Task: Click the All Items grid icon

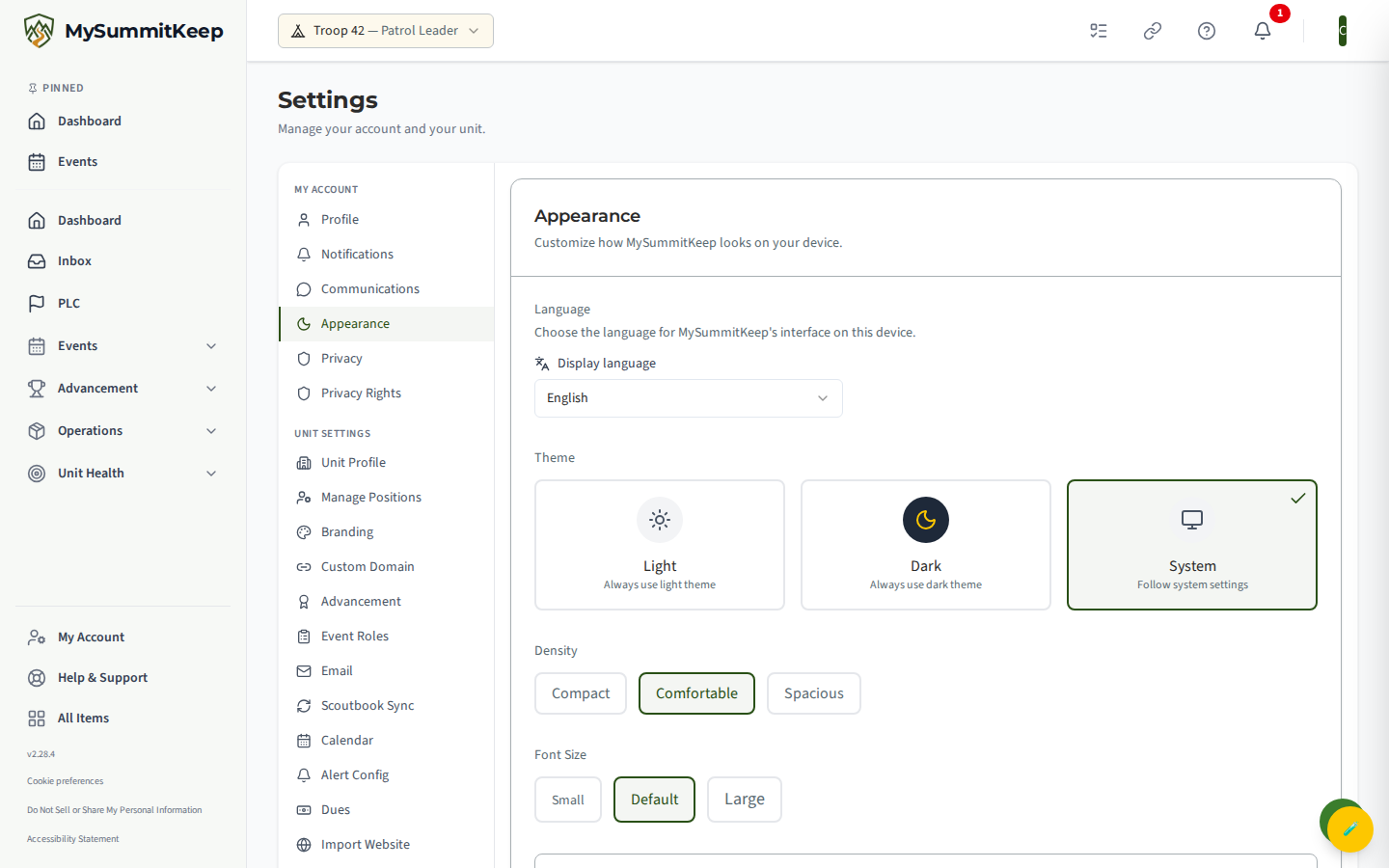Action: click(37, 719)
